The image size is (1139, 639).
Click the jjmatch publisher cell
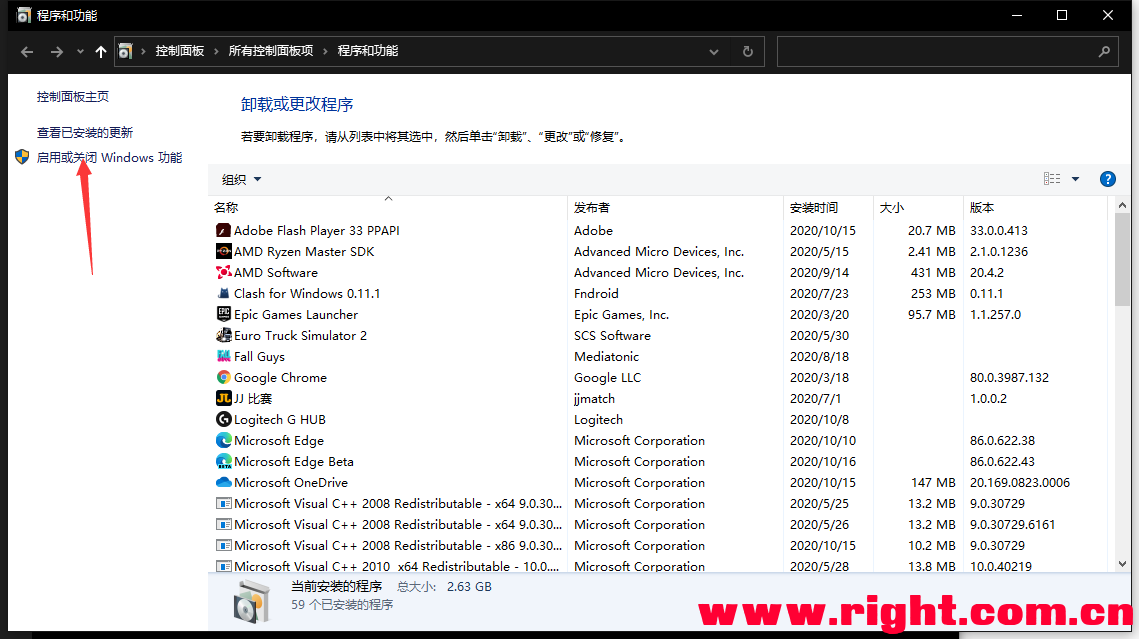(x=594, y=399)
